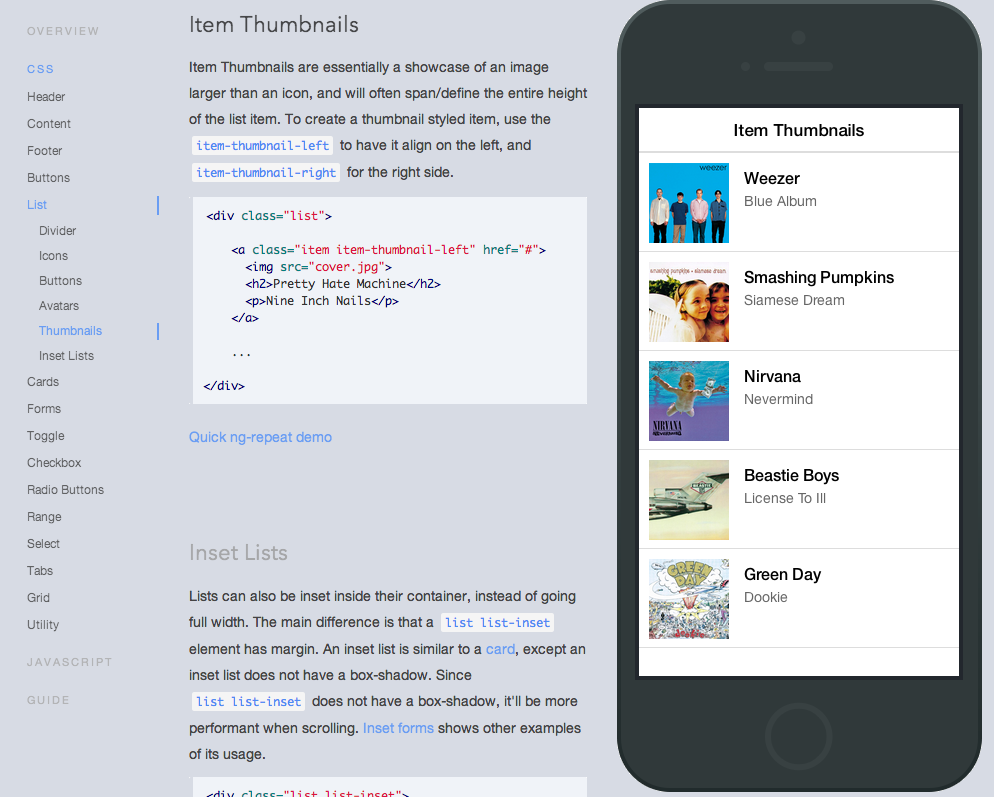Select the Divider sub-item under List

click(x=57, y=230)
